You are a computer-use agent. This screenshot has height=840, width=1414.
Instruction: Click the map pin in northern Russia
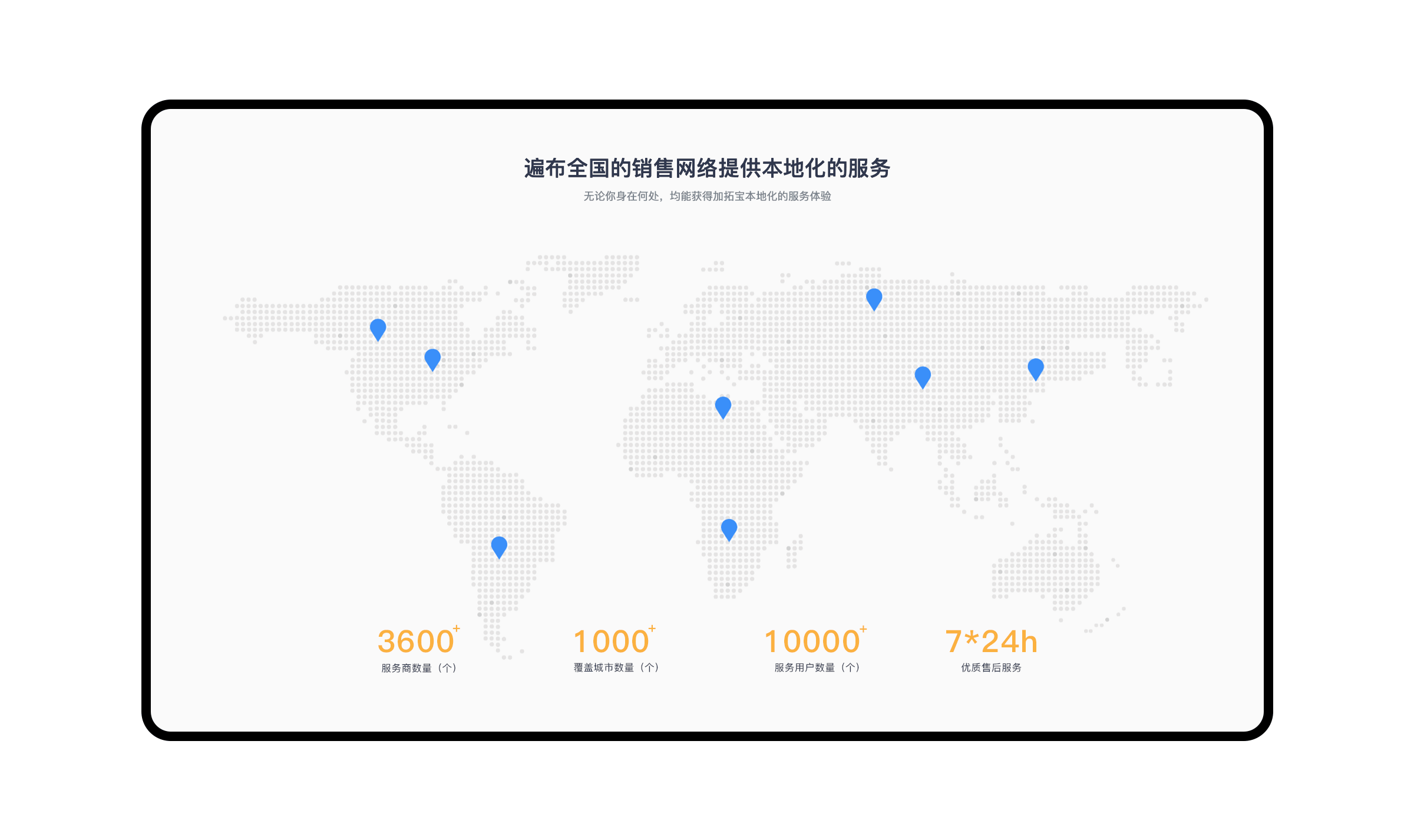874,300
